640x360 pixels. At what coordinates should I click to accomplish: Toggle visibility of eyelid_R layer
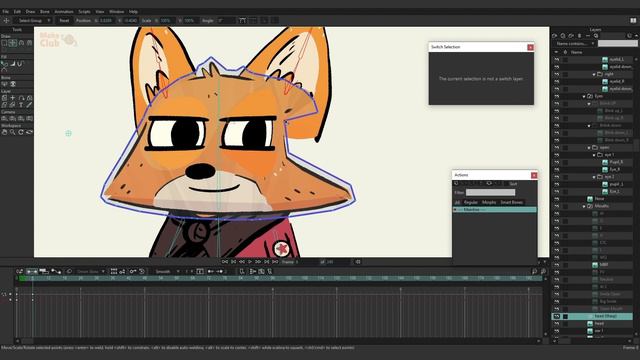pos(557,82)
